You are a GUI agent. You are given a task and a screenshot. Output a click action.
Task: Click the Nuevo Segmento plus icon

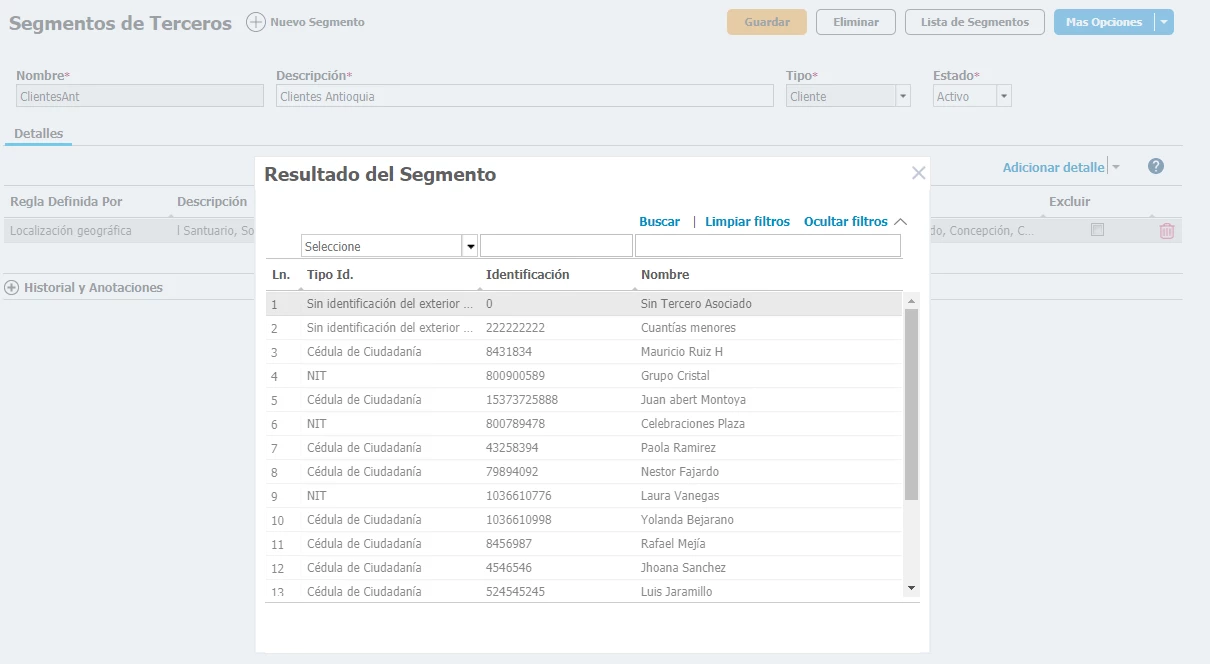(x=256, y=22)
